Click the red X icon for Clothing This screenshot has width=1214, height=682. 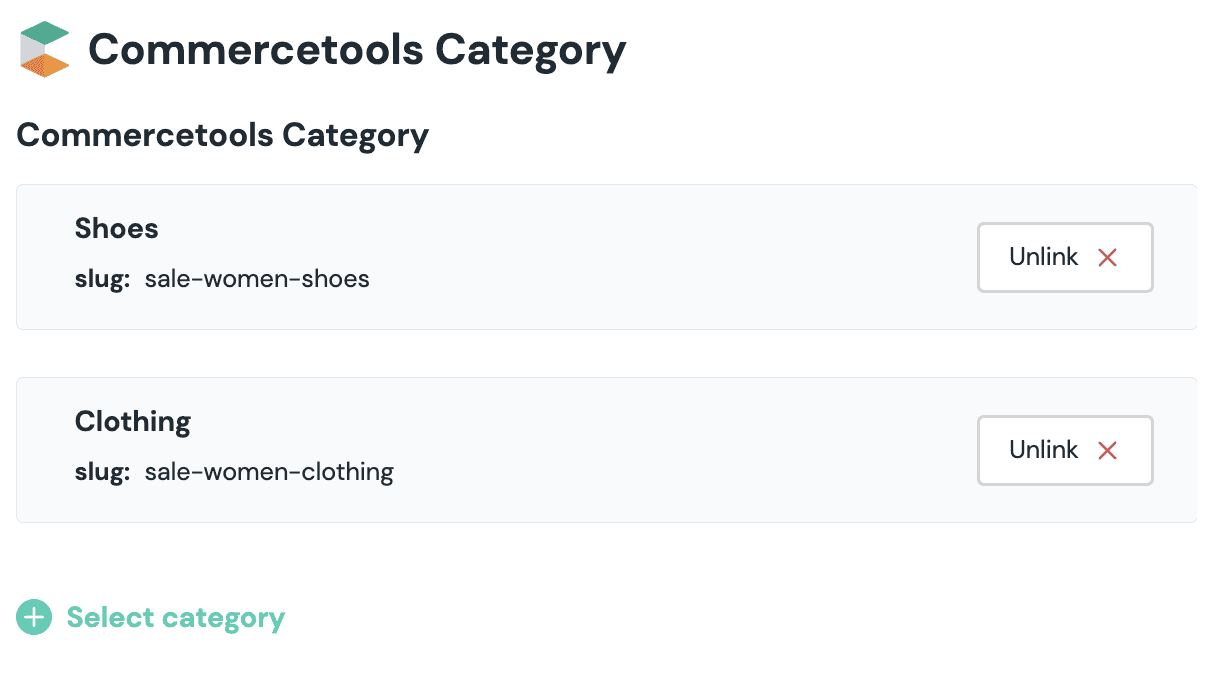(x=1107, y=451)
